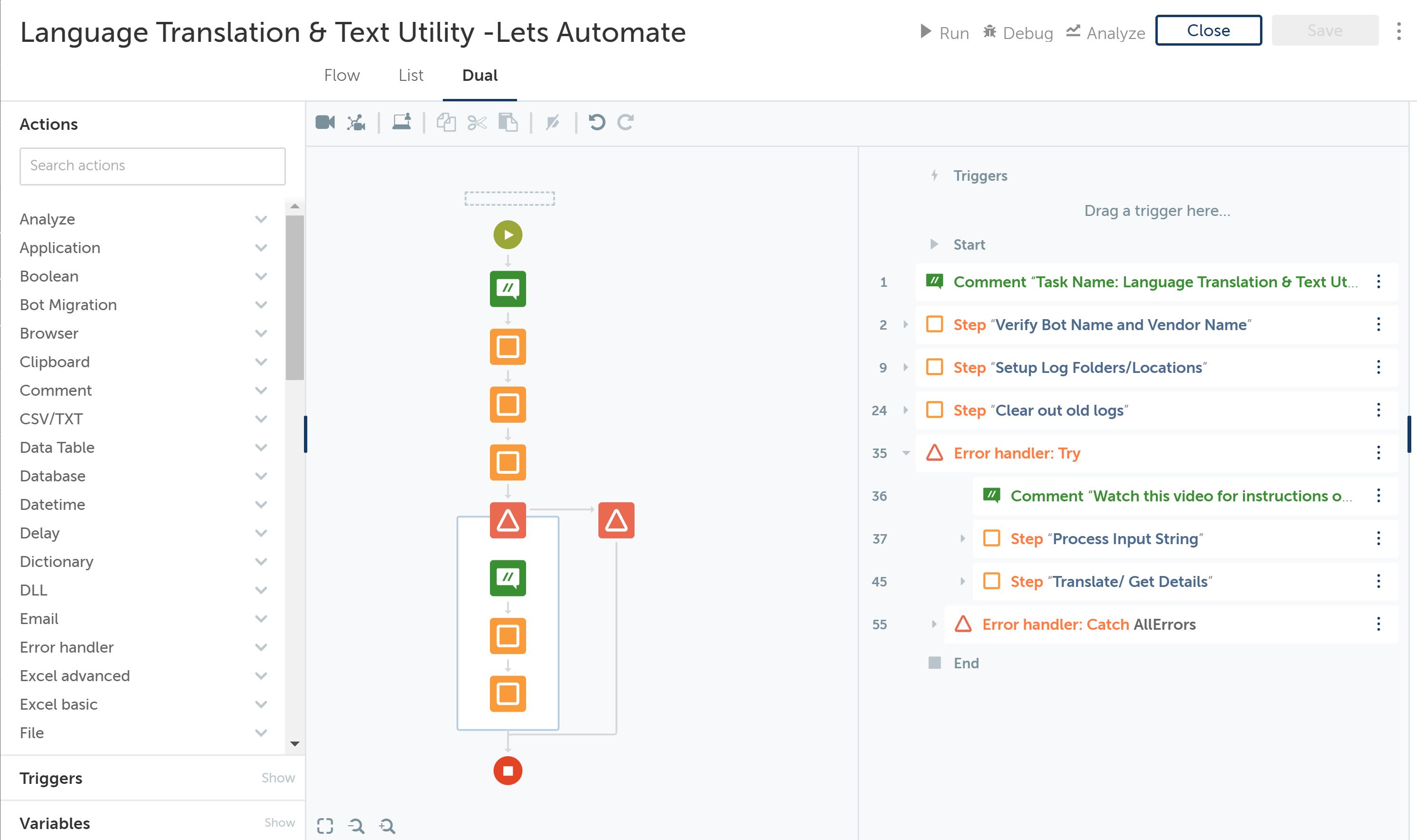Click the undo arrow in toolbar
This screenshot has height=840, width=1417.
coord(596,122)
